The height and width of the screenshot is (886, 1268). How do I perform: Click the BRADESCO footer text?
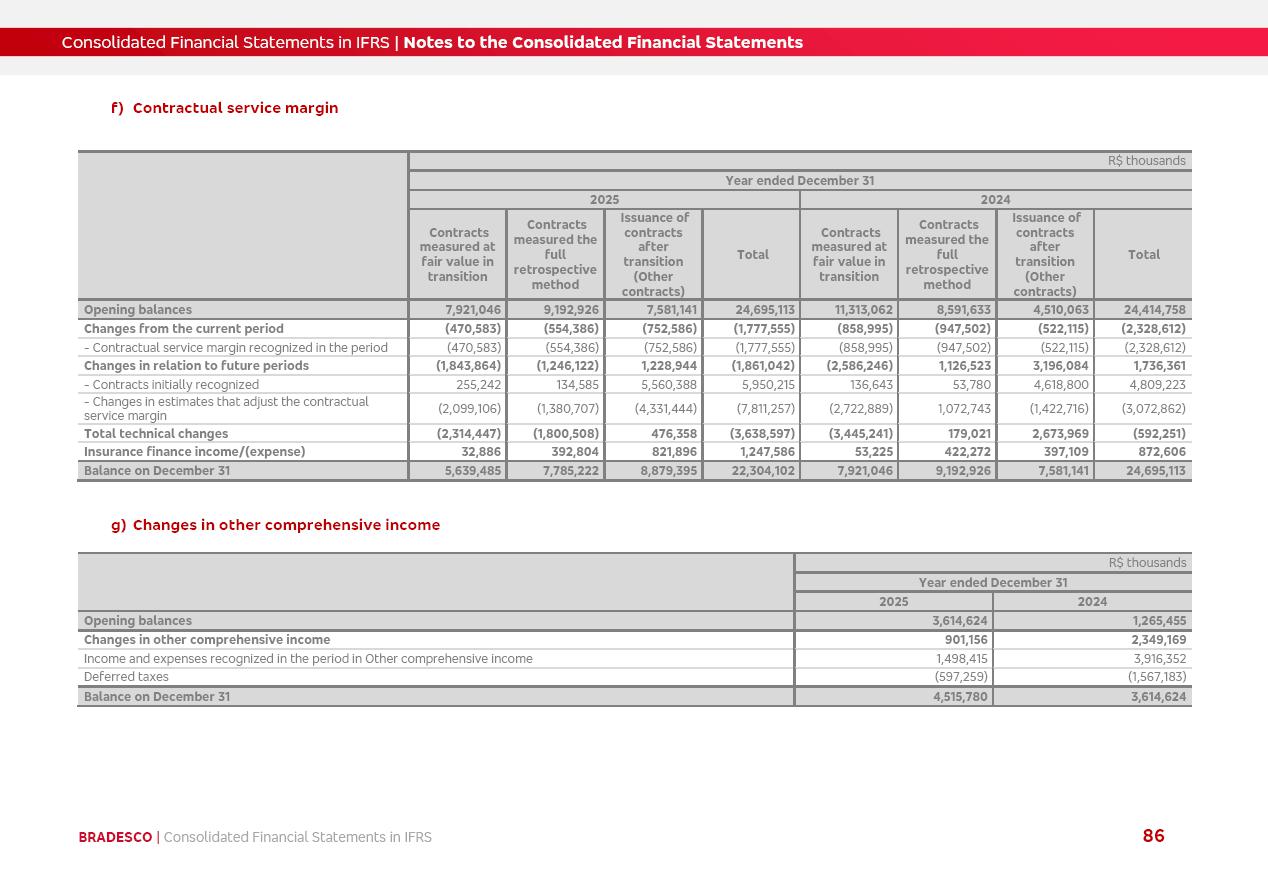tap(115, 837)
